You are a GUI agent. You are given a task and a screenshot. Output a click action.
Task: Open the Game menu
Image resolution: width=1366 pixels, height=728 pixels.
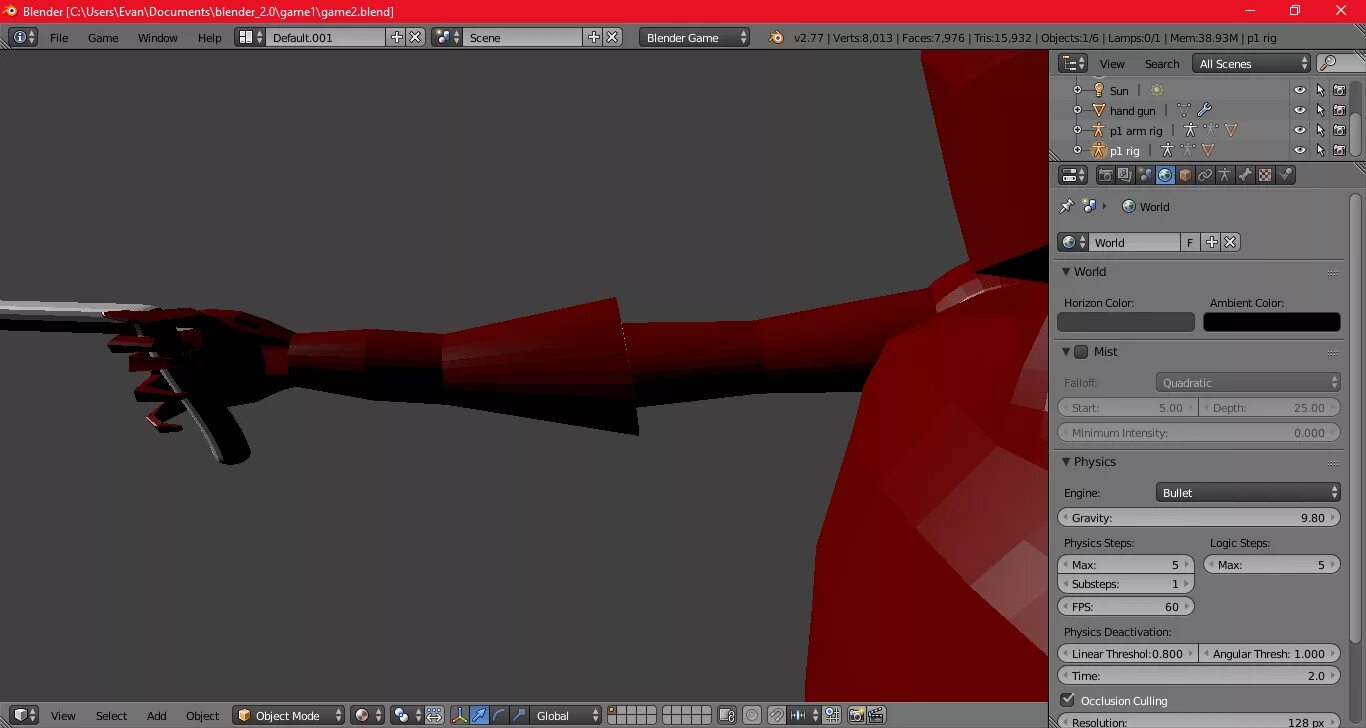102,37
